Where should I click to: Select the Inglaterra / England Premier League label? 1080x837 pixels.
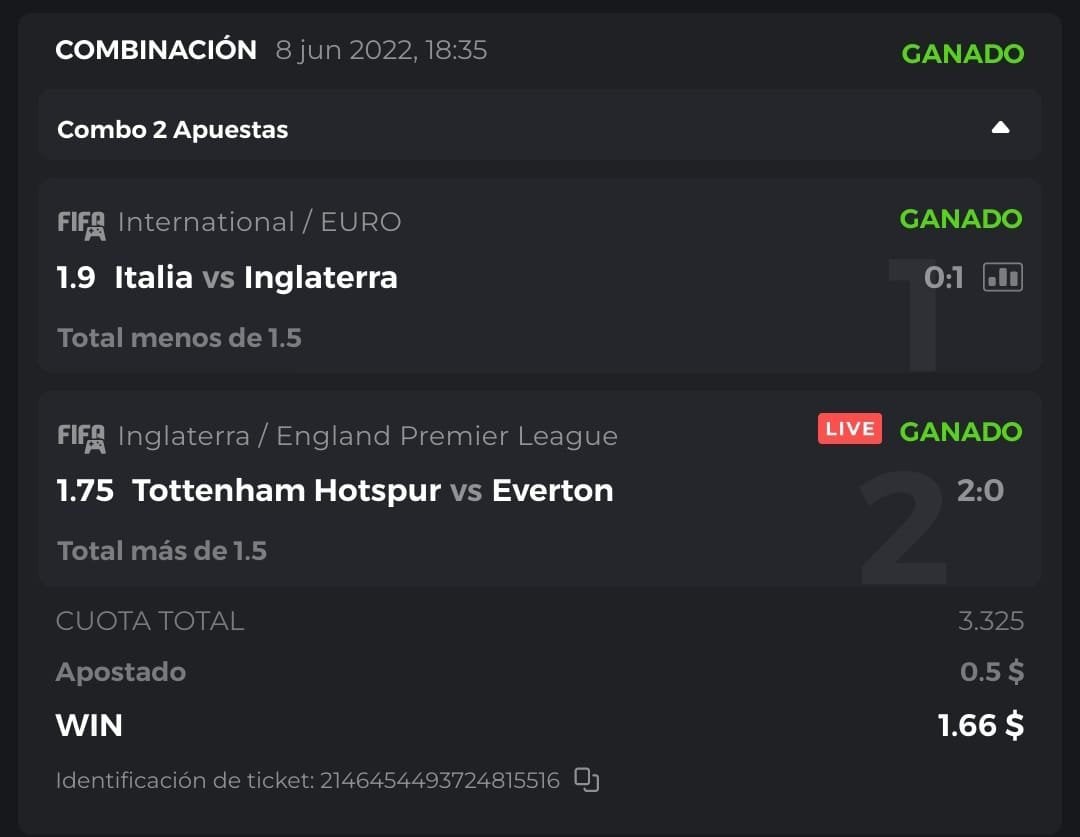(367, 436)
